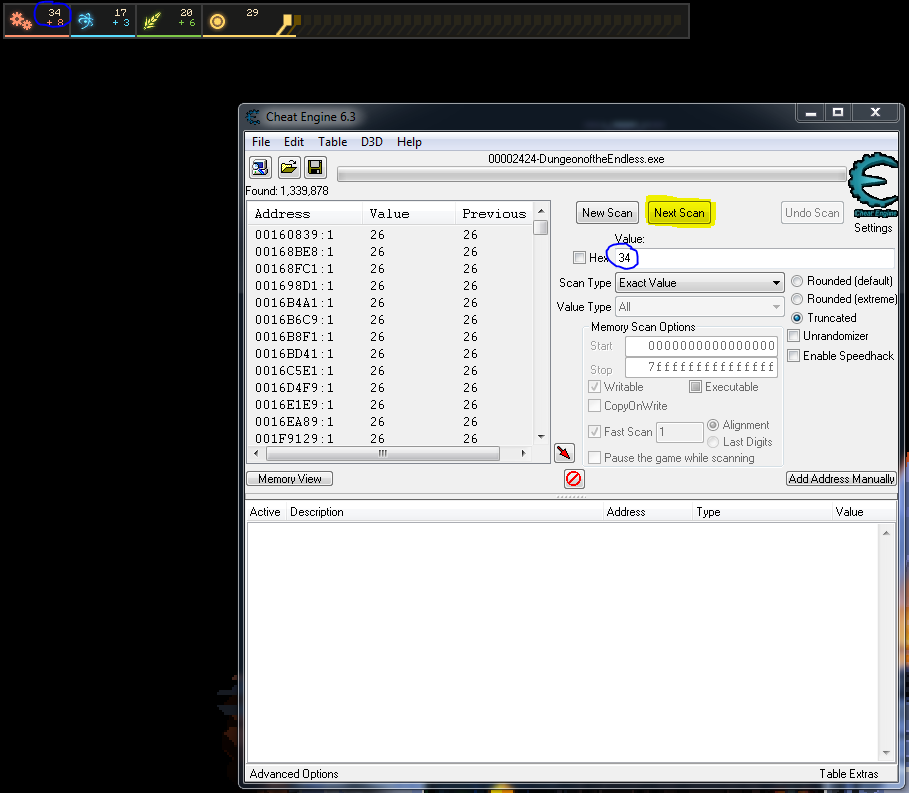Image resolution: width=909 pixels, height=793 pixels.
Task: Select the Last Digits radio option
Action: (x=713, y=442)
